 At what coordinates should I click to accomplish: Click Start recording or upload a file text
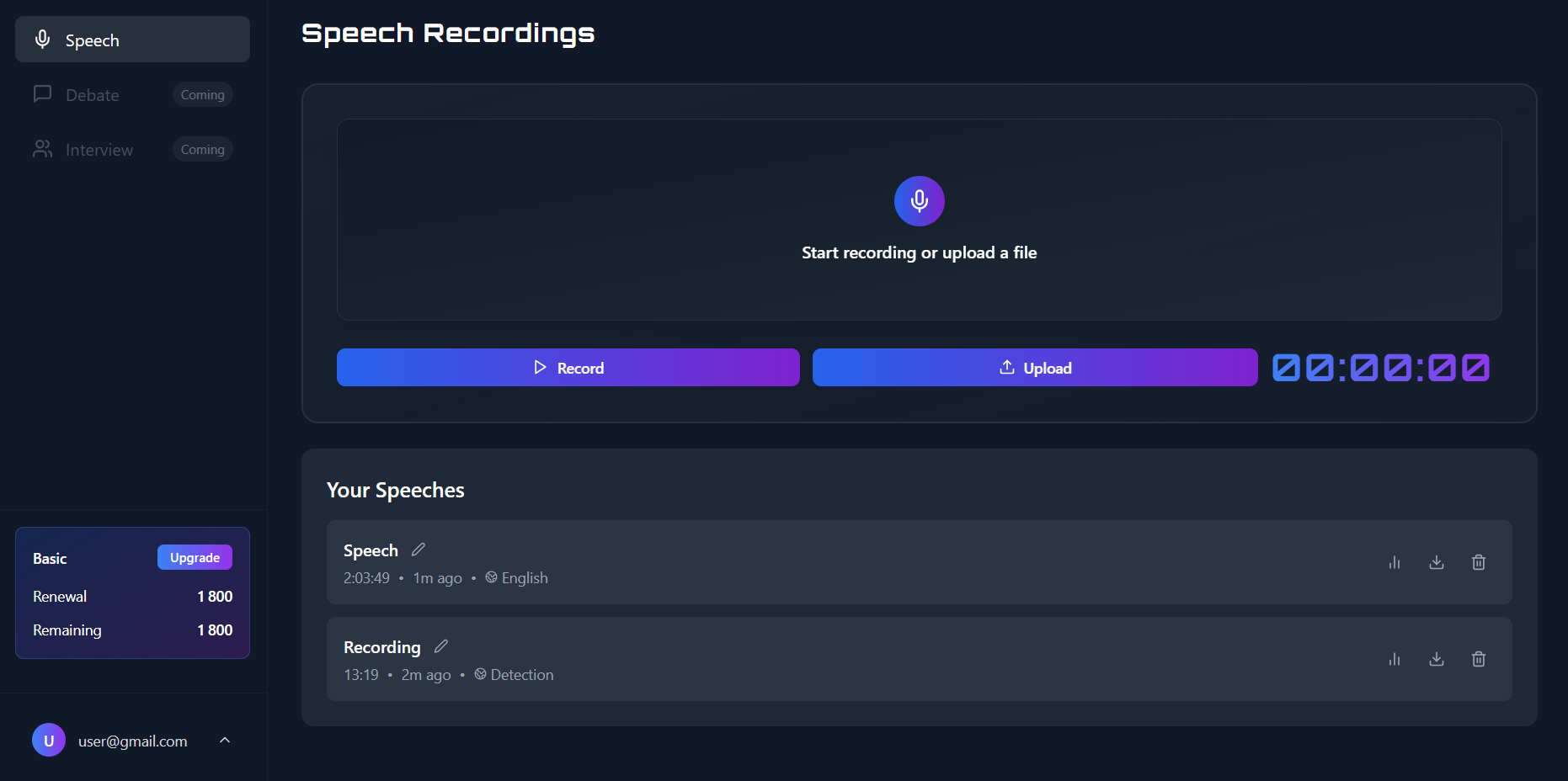[x=919, y=252]
